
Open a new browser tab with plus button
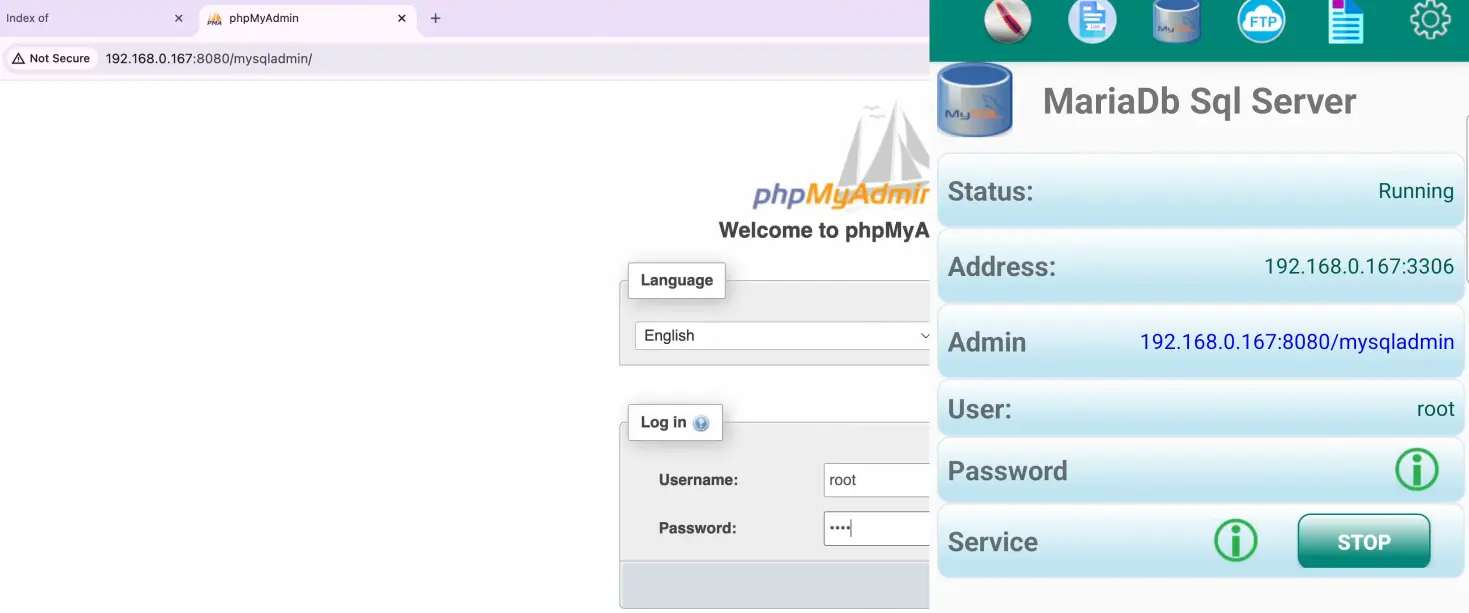(435, 18)
